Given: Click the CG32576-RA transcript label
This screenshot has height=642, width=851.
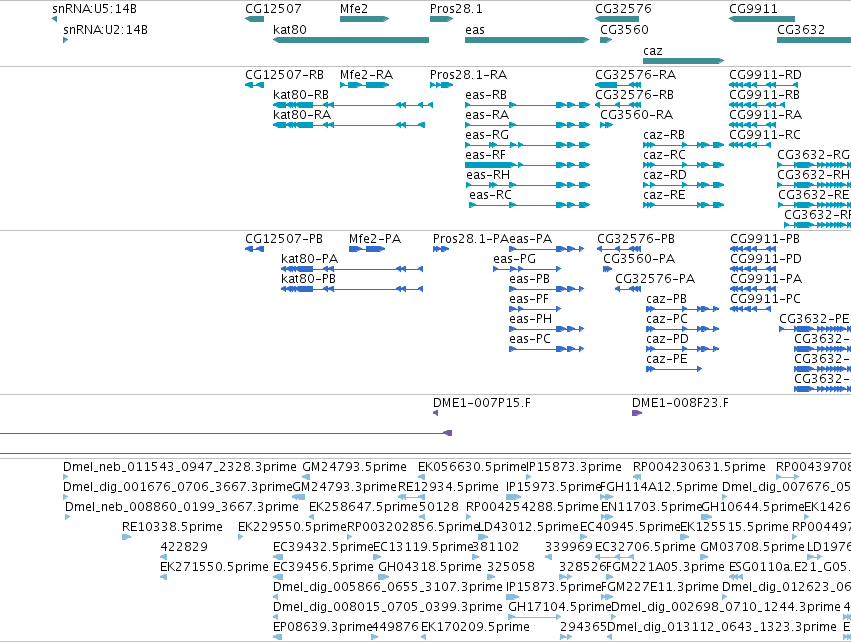Looking at the screenshot, I should point(636,74).
